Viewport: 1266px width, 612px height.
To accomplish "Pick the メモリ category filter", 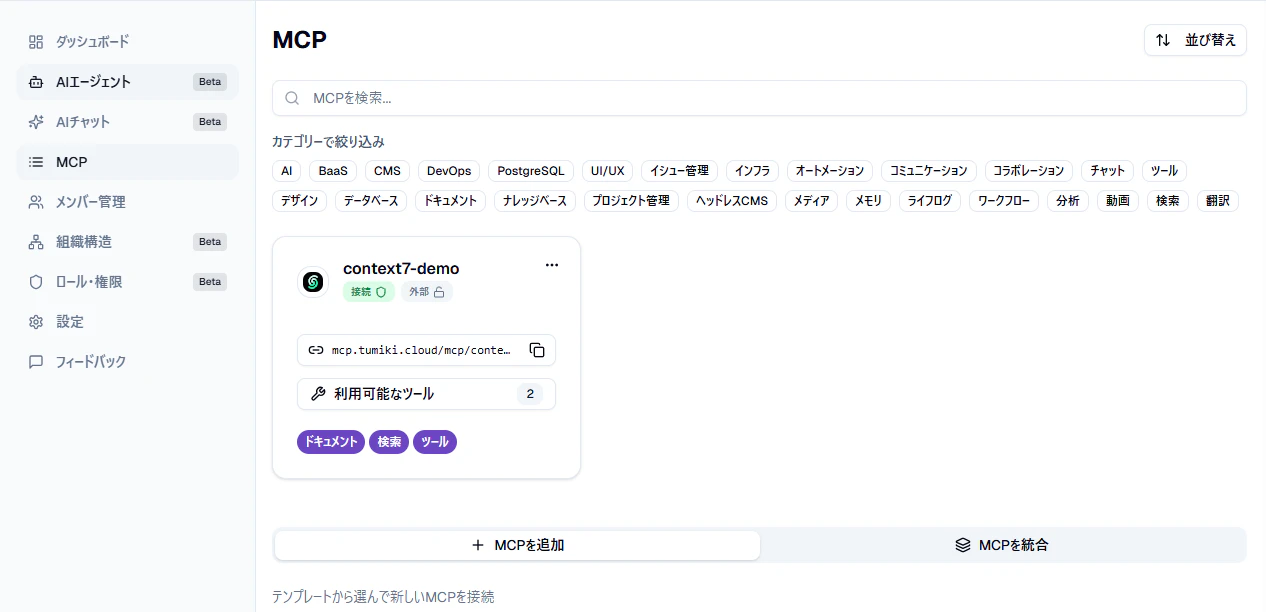I will (x=868, y=201).
